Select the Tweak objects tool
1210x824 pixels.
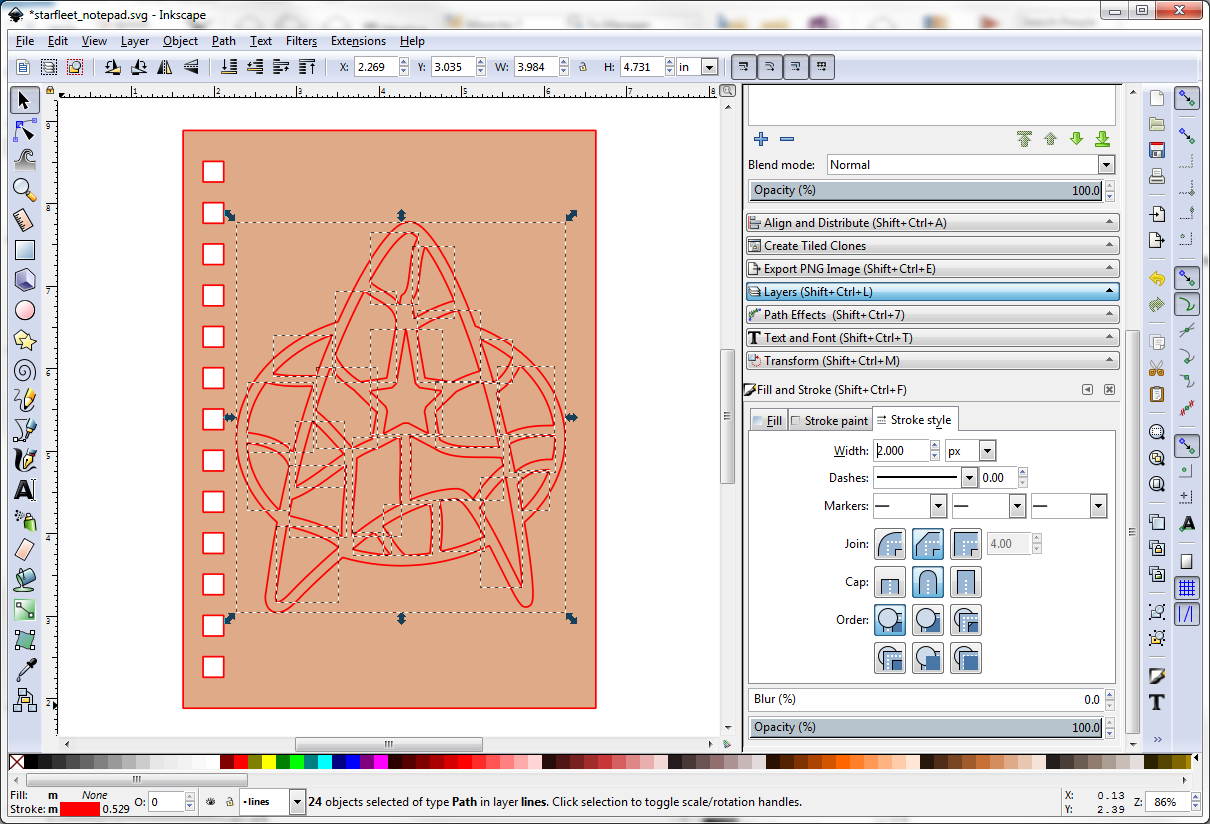(25, 159)
